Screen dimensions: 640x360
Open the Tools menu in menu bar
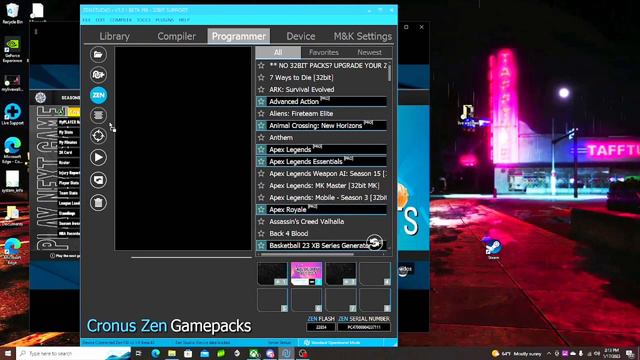pyautogui.click(x=144, y=20)
